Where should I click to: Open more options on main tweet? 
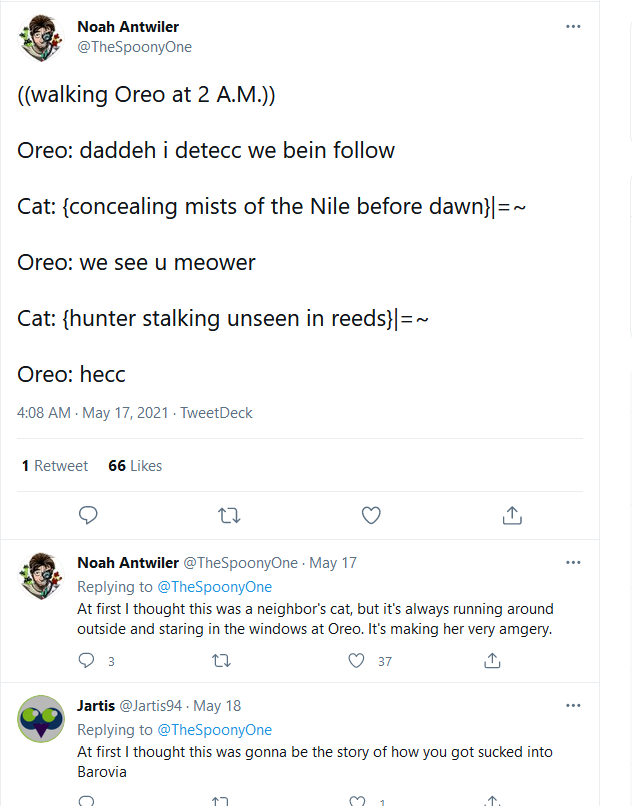pos(573,27)
